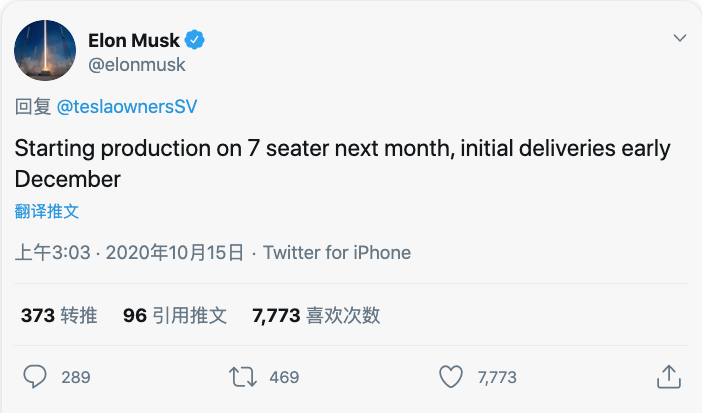View the 96 引用推文 quote tweets
Image resolution: width=702 pixels, height=413 pixels.
coord(175,315)
